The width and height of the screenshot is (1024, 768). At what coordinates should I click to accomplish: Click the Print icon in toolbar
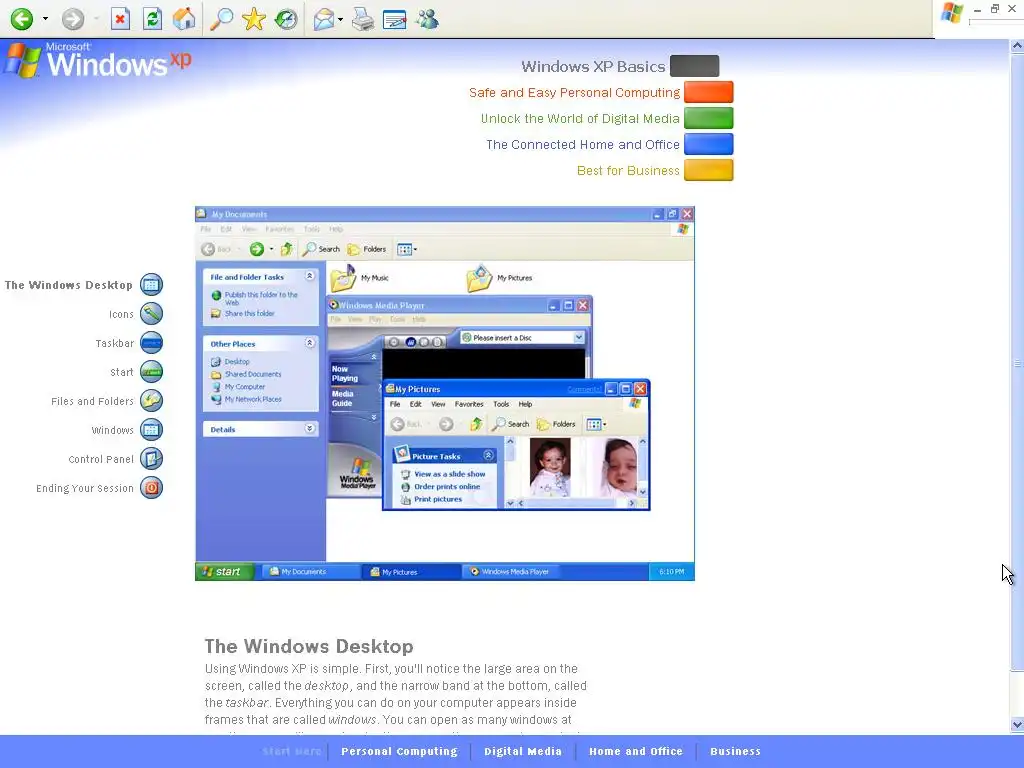tap(362, 19)
